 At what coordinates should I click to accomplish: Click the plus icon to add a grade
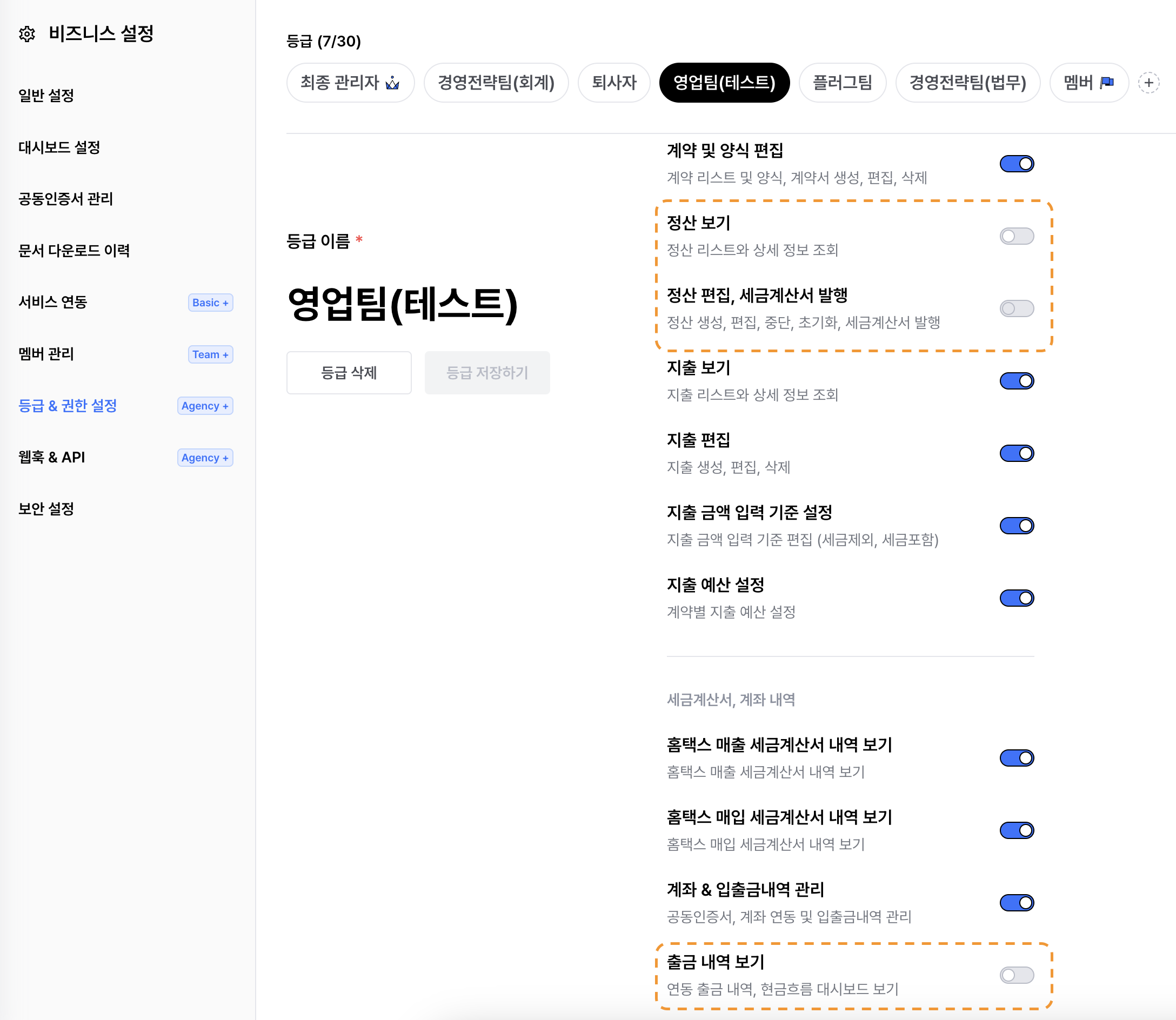1148,83
